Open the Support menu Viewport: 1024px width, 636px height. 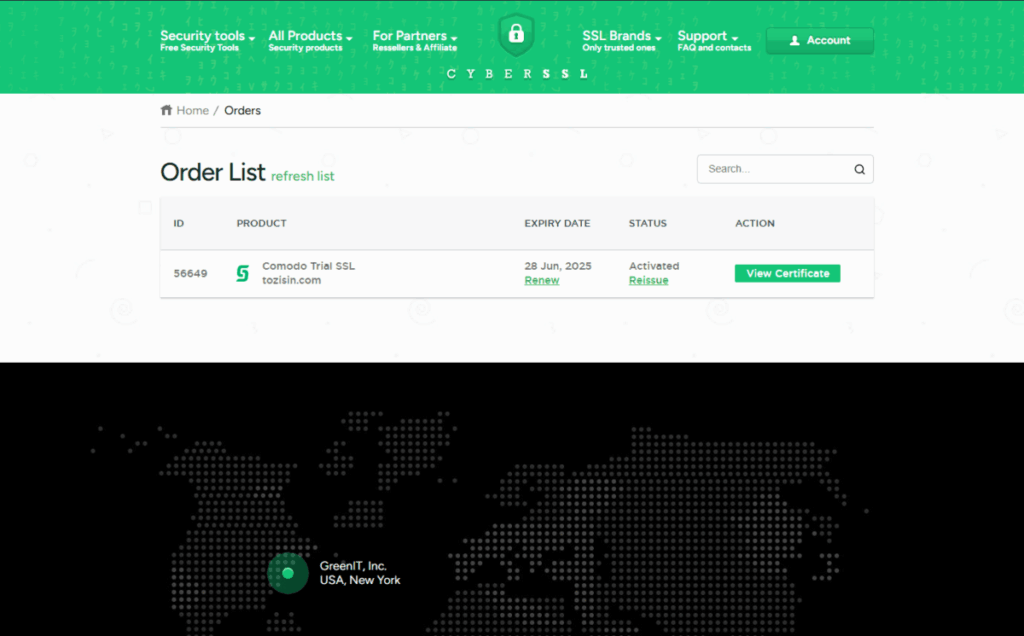(x=714, y=40)
